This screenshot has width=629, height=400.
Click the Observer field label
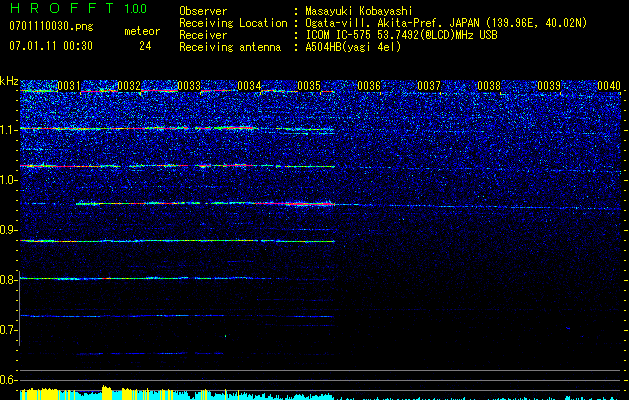[x=203, y=11]
